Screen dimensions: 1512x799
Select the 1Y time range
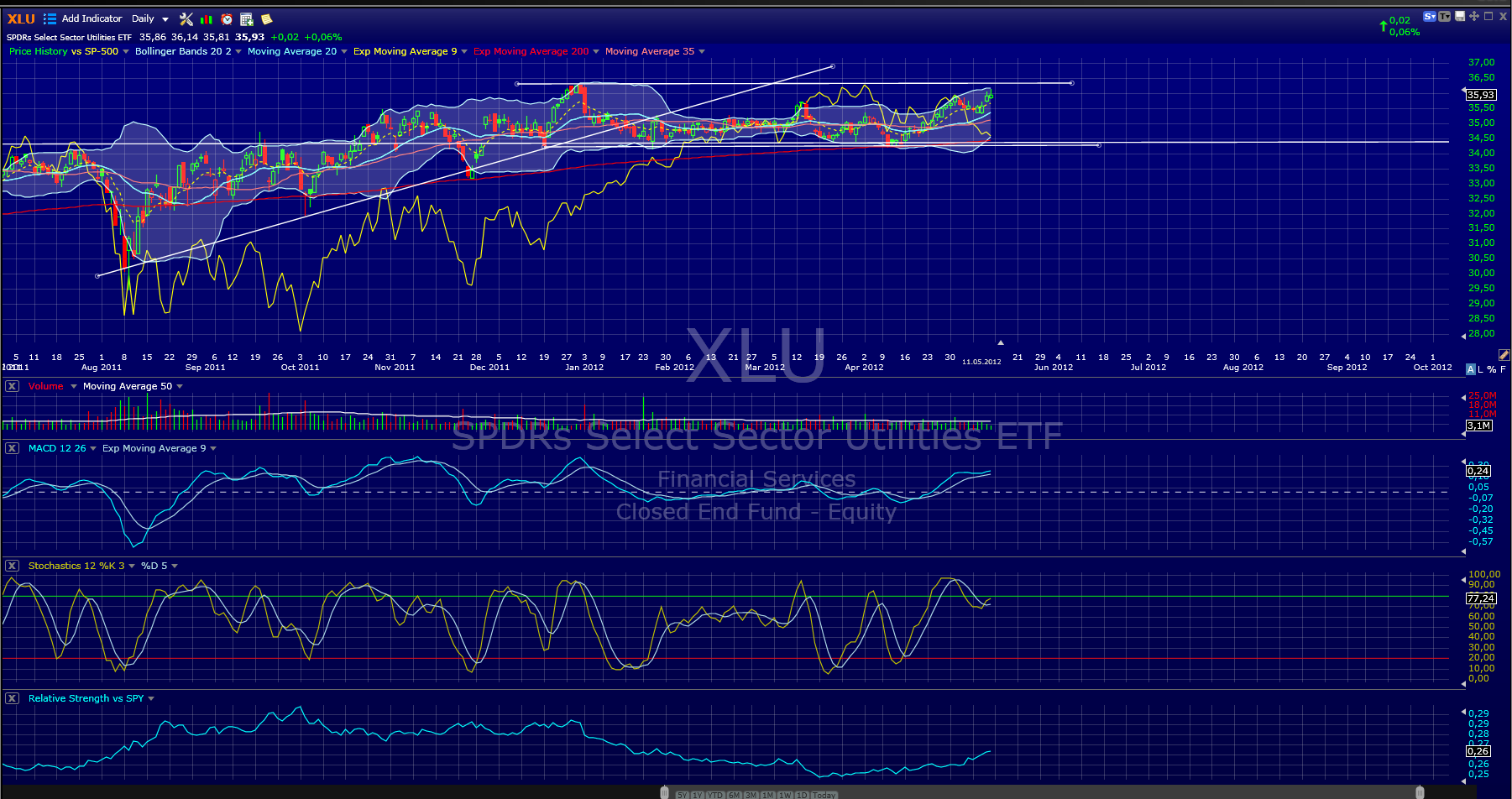coord(697,795)
